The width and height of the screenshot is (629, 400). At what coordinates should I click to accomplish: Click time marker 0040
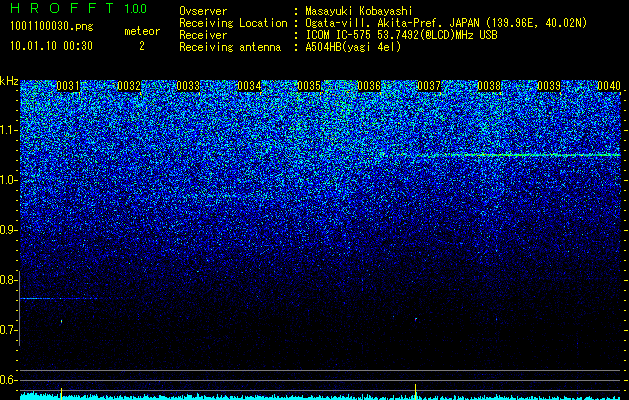(x=609, y=86)
